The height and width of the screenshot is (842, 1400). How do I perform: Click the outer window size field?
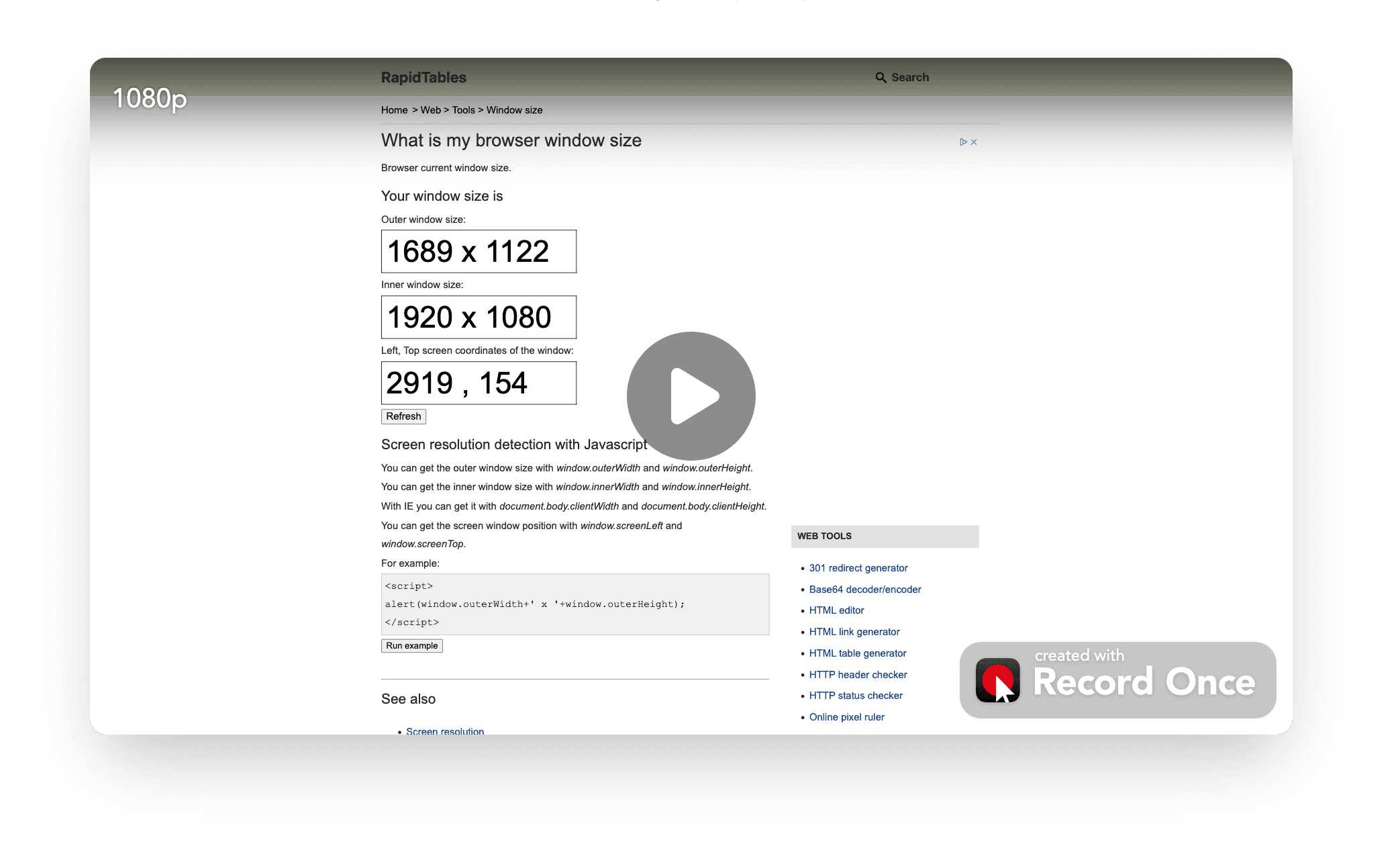click(479, 252)
